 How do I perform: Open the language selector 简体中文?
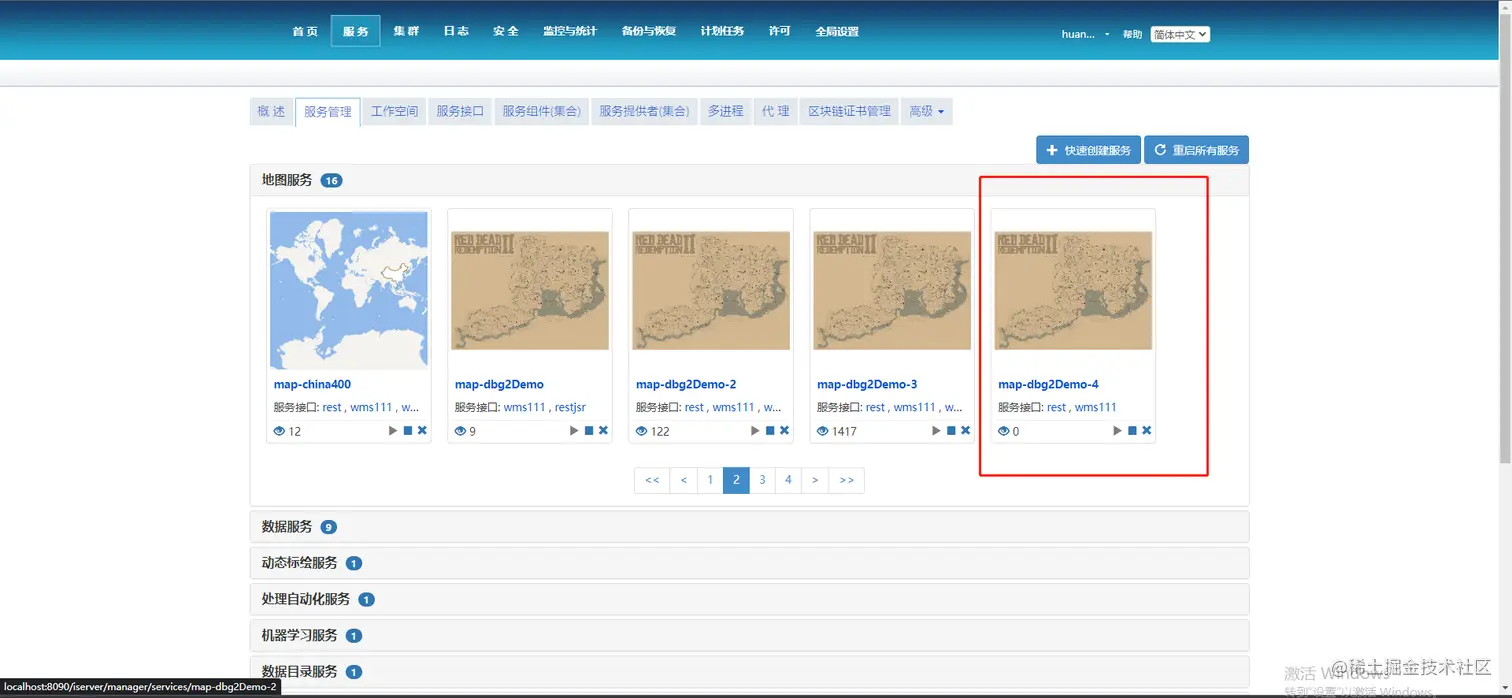[1180, 34]
